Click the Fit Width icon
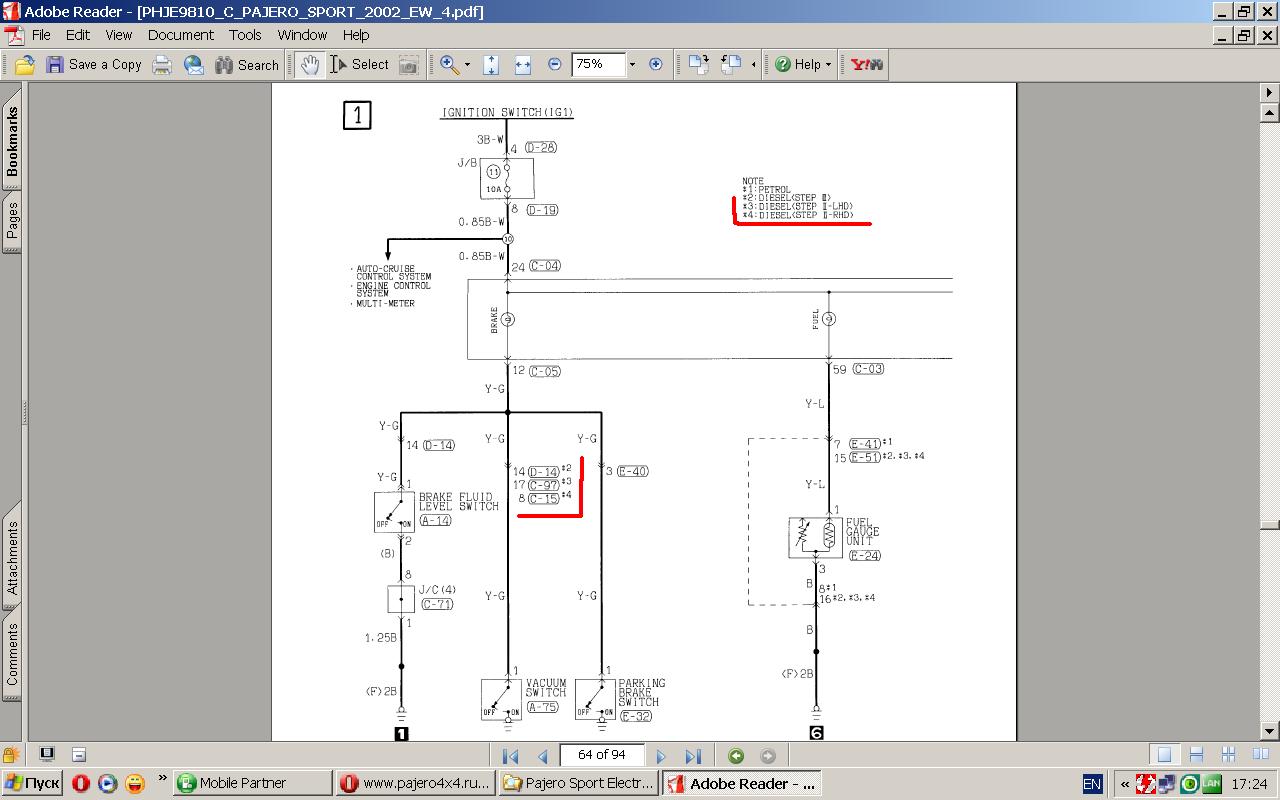Image resolution: width=1280 pixels, height=800 pixels. coord(522,65)
